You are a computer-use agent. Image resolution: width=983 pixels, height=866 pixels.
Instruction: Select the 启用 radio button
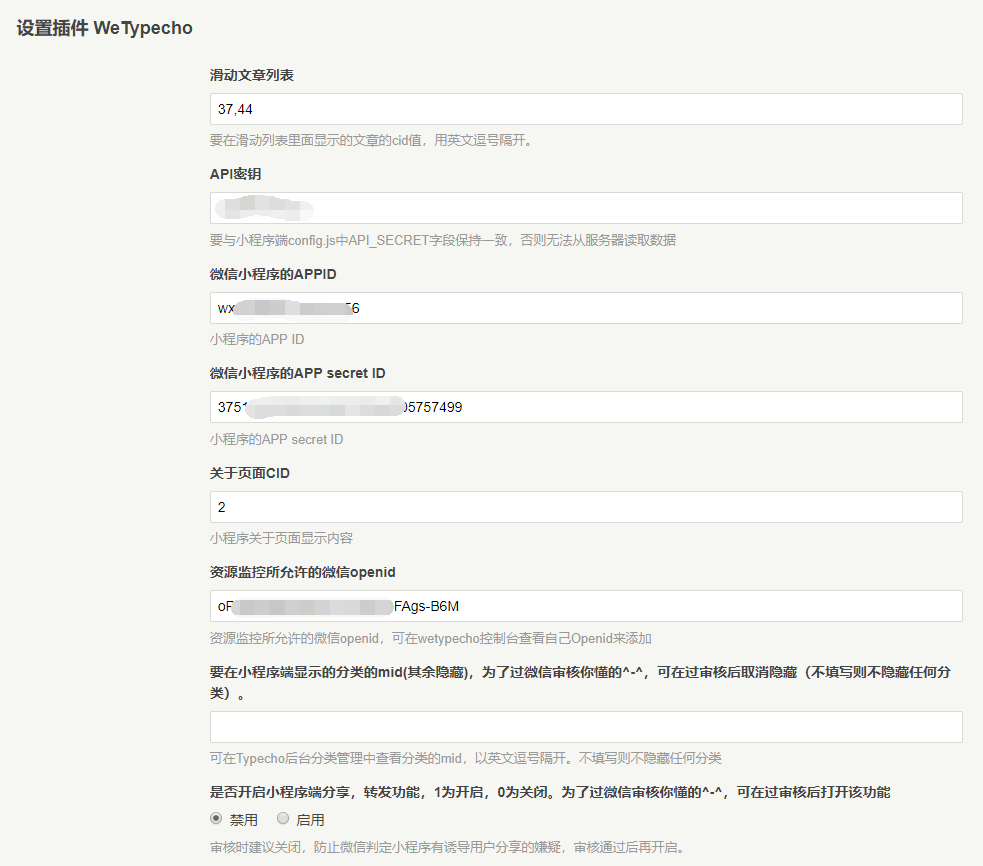click(283, 818)
